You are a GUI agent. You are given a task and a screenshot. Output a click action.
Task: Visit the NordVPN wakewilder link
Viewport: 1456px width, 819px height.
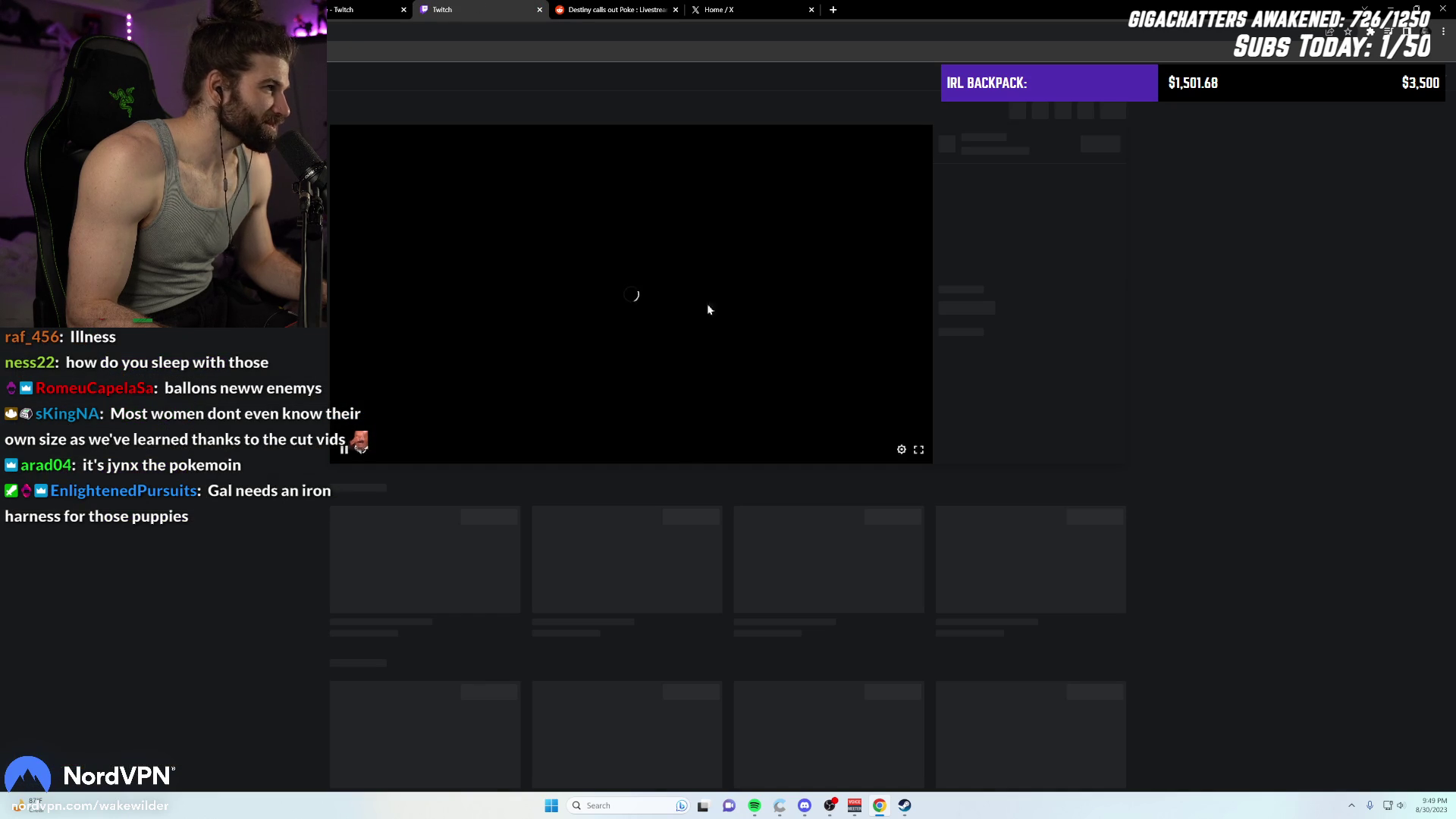[x=91, y=805]
